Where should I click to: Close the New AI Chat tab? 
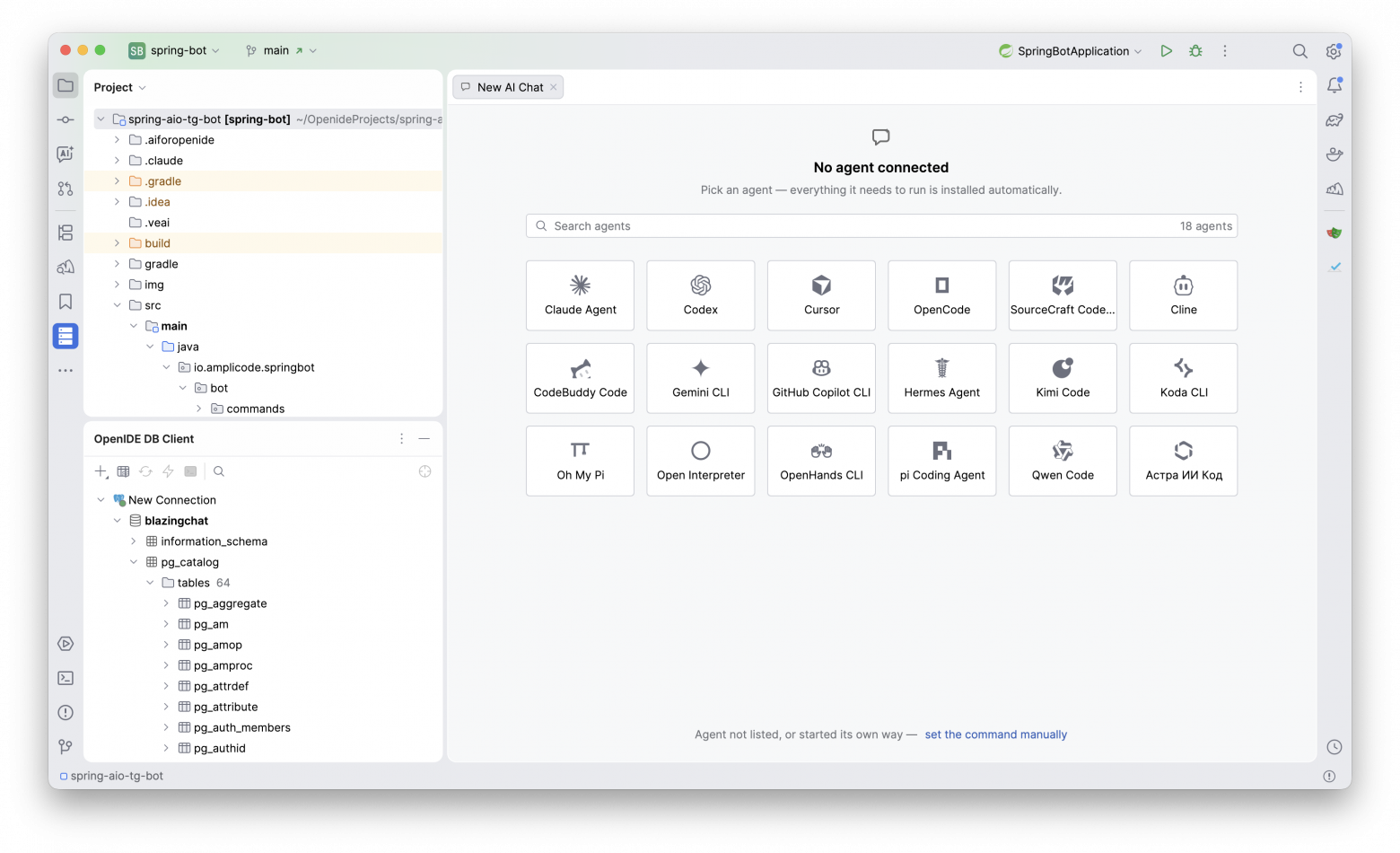(554, 87)
